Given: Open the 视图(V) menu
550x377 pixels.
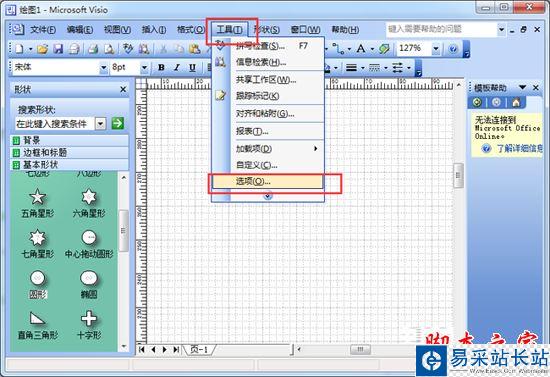Looking at the screenshot, I should pos(117,29).
